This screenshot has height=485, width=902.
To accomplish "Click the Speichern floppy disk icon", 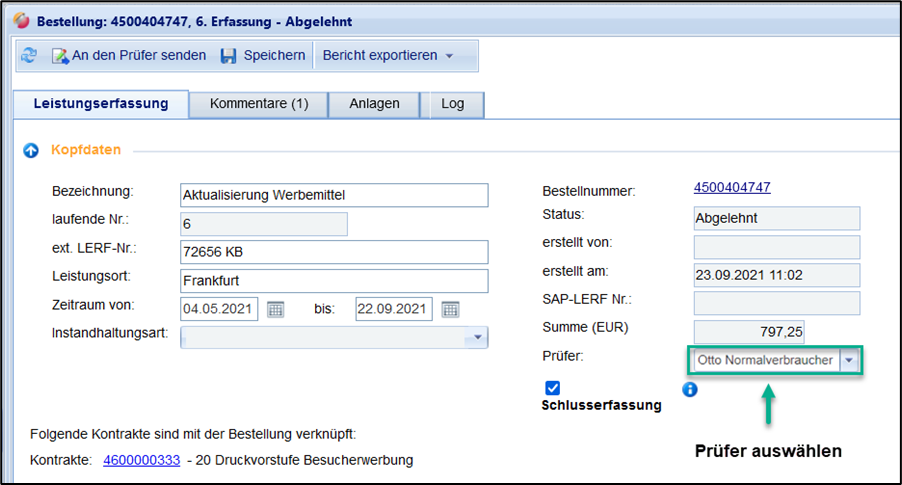I will pyautogui.click(x=228, y=56).
